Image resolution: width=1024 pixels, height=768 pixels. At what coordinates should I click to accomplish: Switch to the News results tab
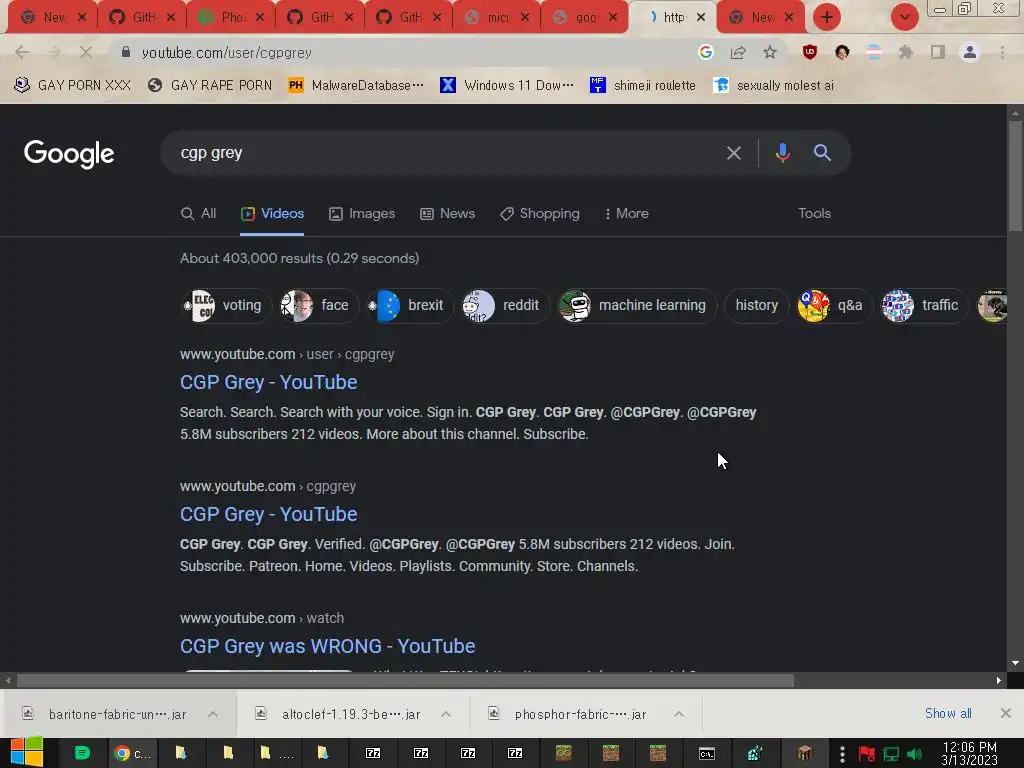(x=447, y=214)
